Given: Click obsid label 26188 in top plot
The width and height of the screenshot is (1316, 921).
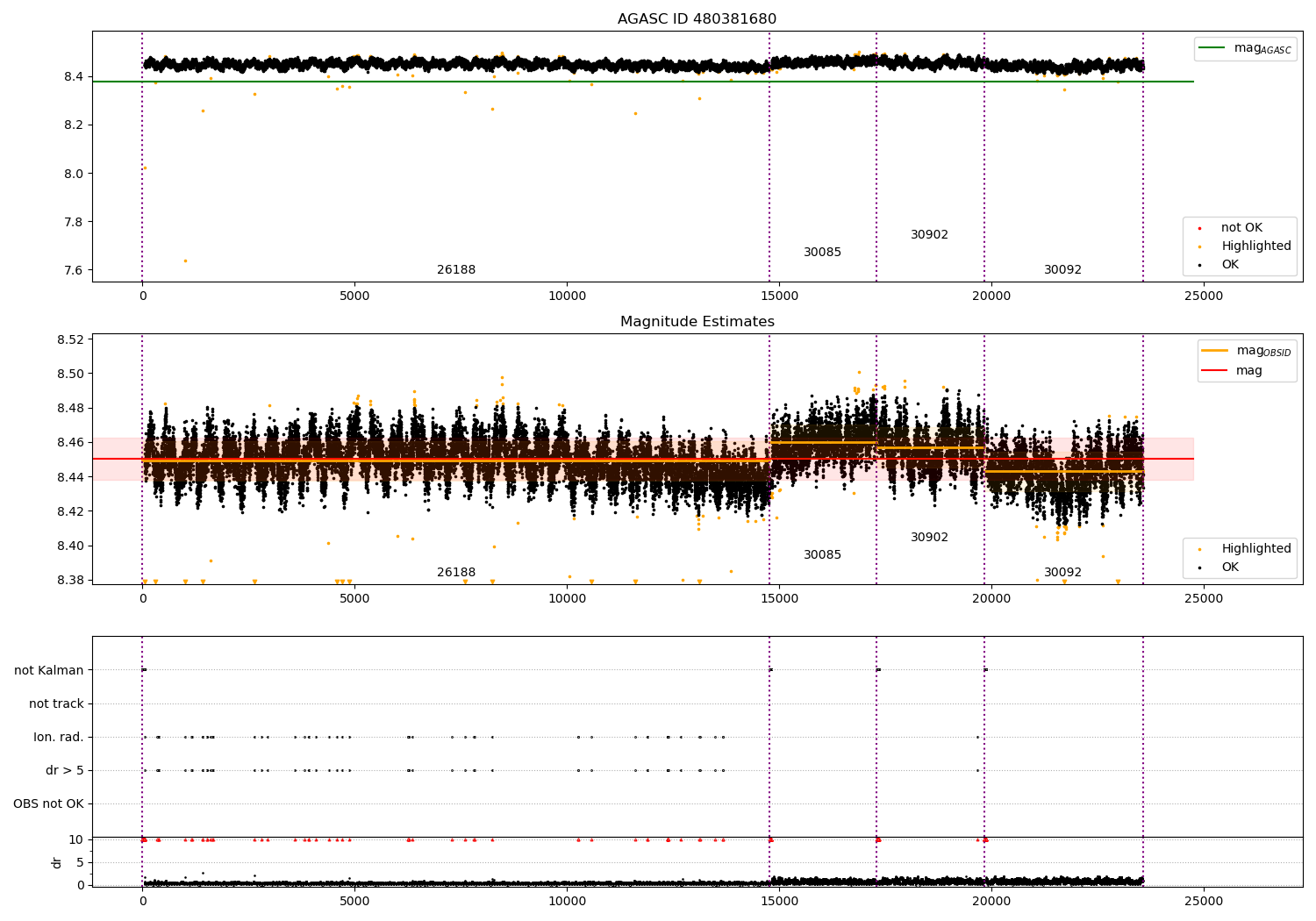Looking at the screenshot, I should click(456, 270).
